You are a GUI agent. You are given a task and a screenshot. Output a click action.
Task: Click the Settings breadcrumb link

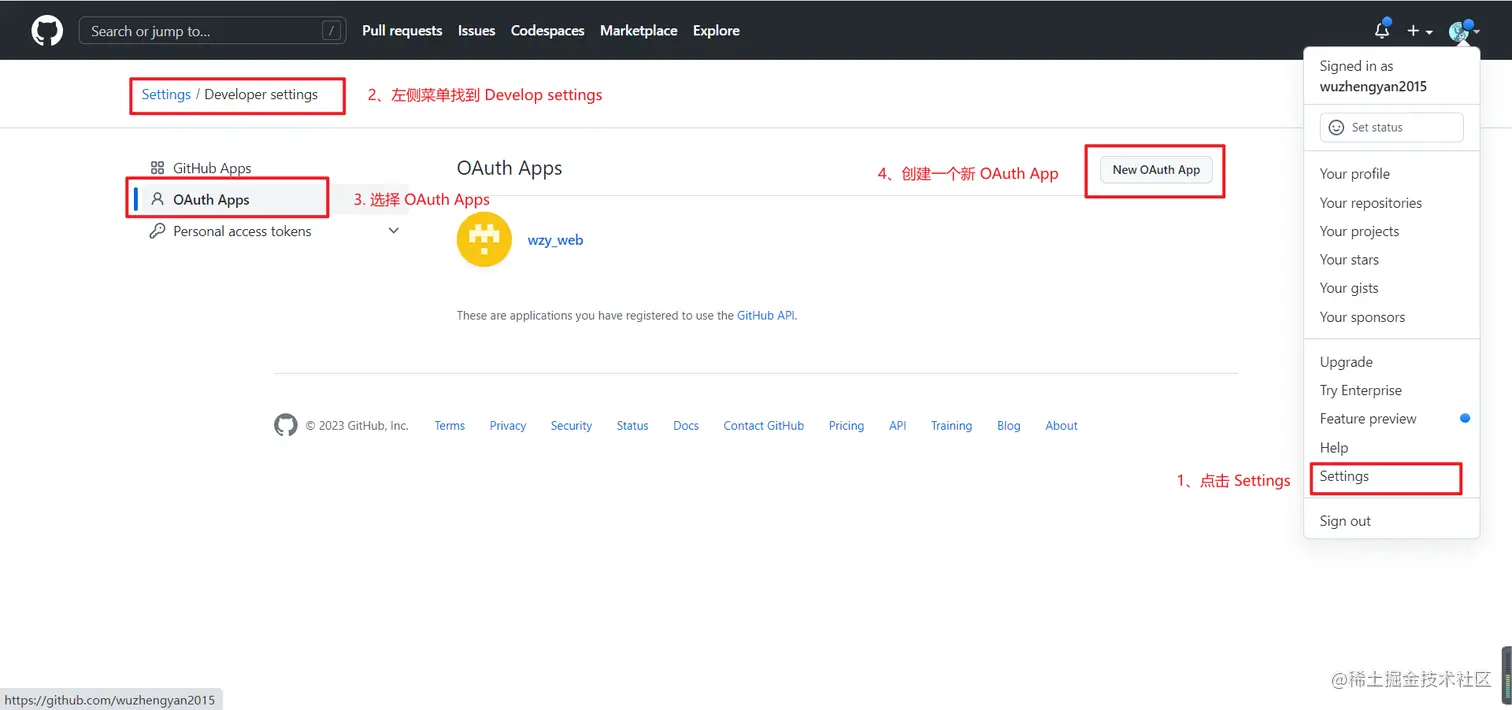coord(165,94)
